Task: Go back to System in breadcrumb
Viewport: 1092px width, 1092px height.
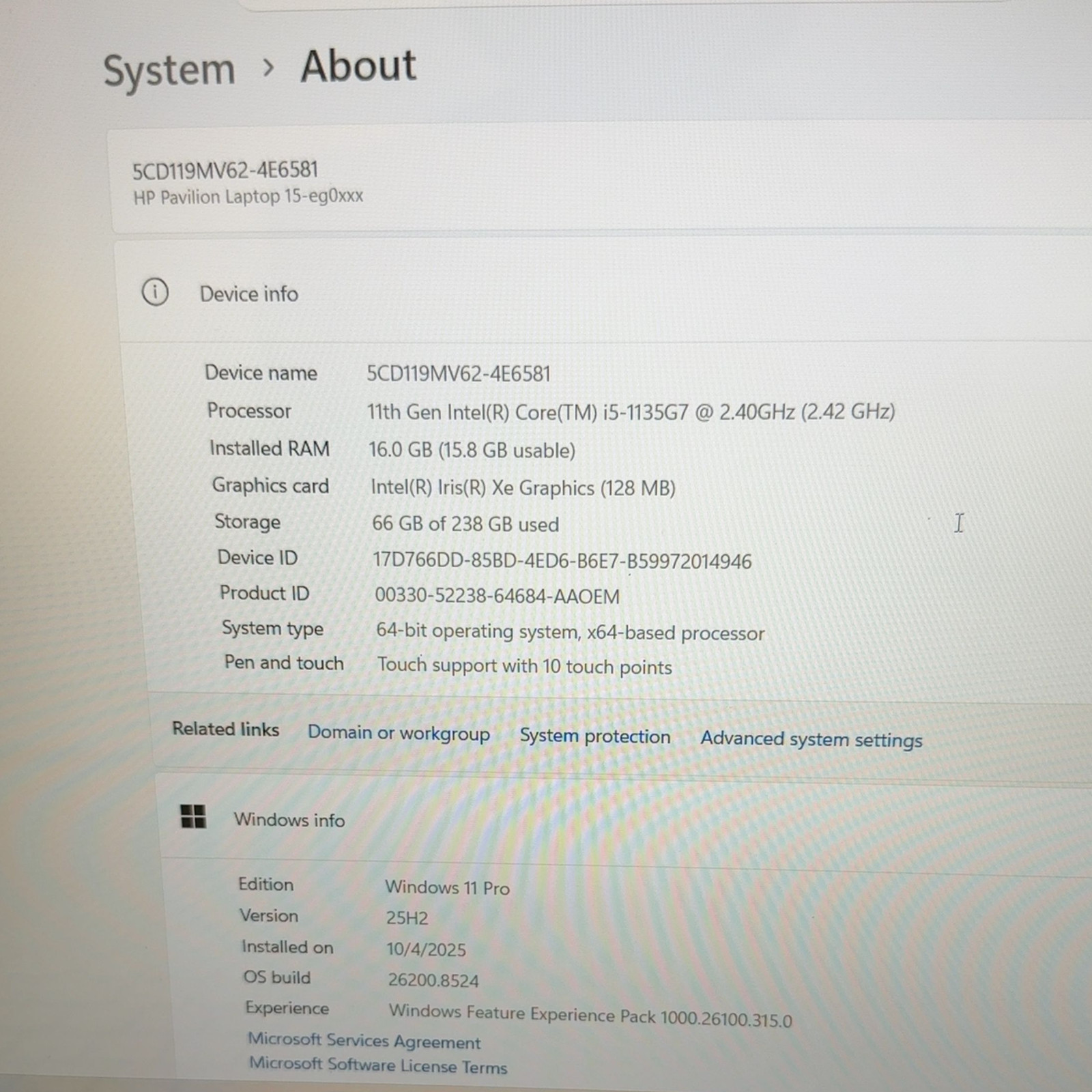Action: pyautogui.click(x=169, y=70)
